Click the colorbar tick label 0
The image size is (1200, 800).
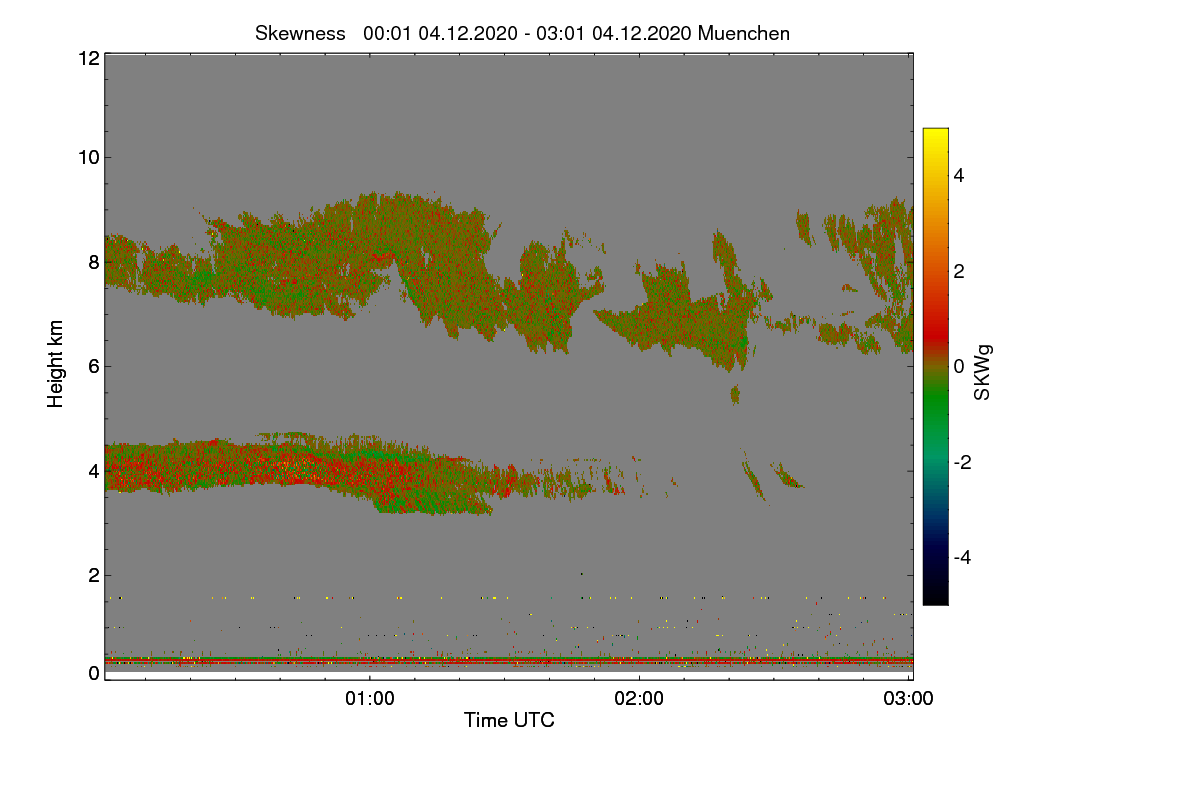point(959,366)
